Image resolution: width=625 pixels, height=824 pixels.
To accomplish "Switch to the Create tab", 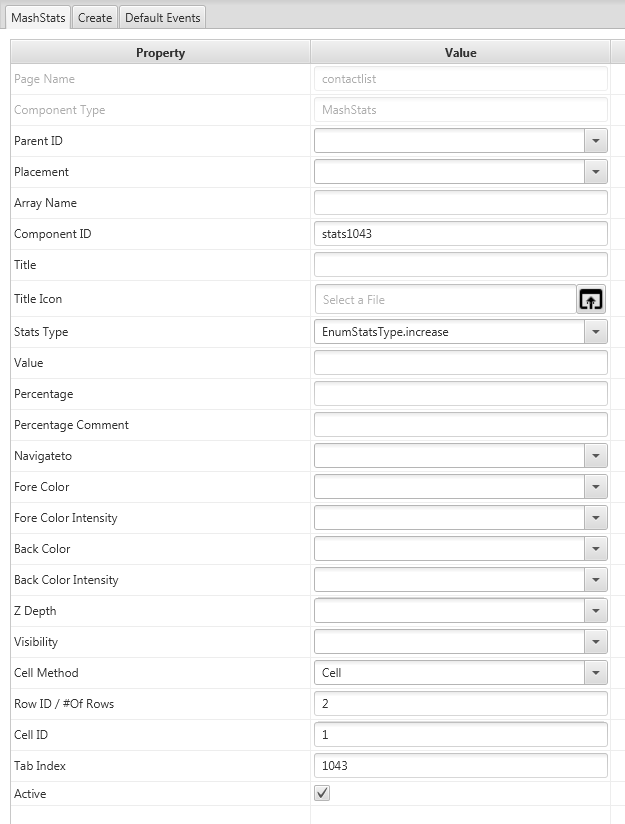I will [x=95, y=17].
